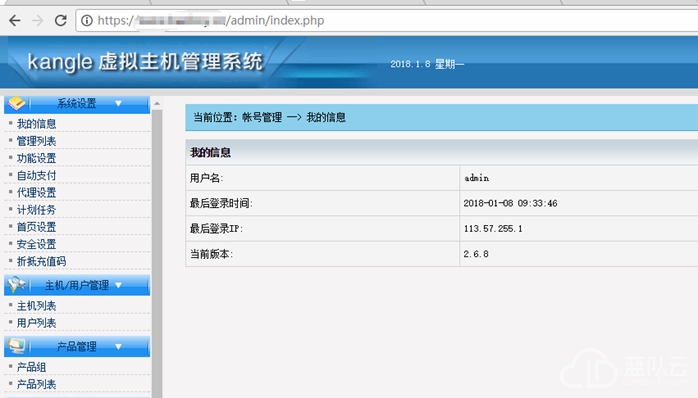Click the 用户名 label cell
The image size is (698, 398).
(x=323, y=178)
